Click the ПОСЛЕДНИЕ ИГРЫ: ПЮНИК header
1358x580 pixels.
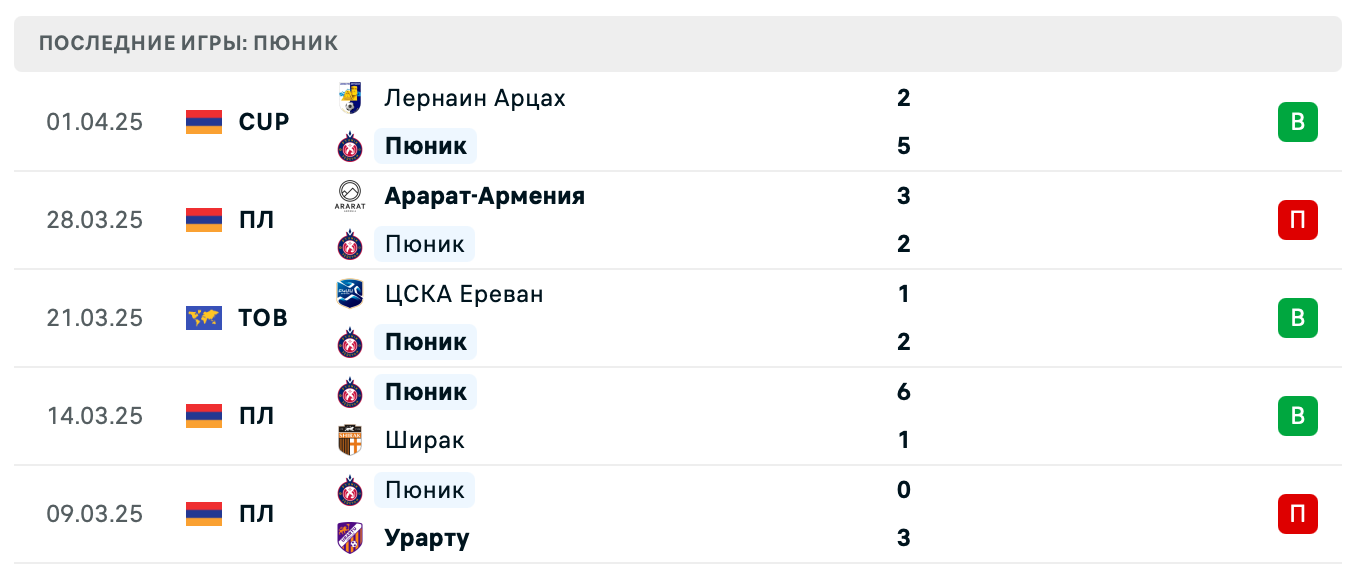click(x=189, y=43)
